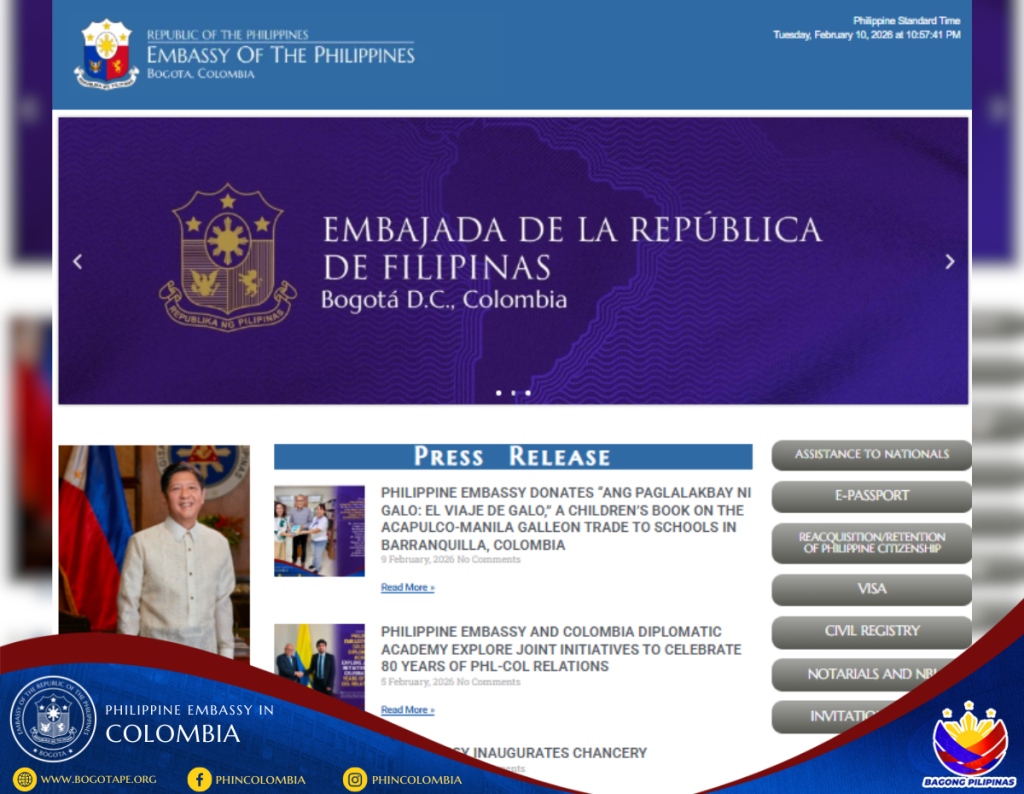Open Reacquisition/Retention of Philippine Citizenship
This screenshot has width=1024, height=794.
(x=871, y=543)
